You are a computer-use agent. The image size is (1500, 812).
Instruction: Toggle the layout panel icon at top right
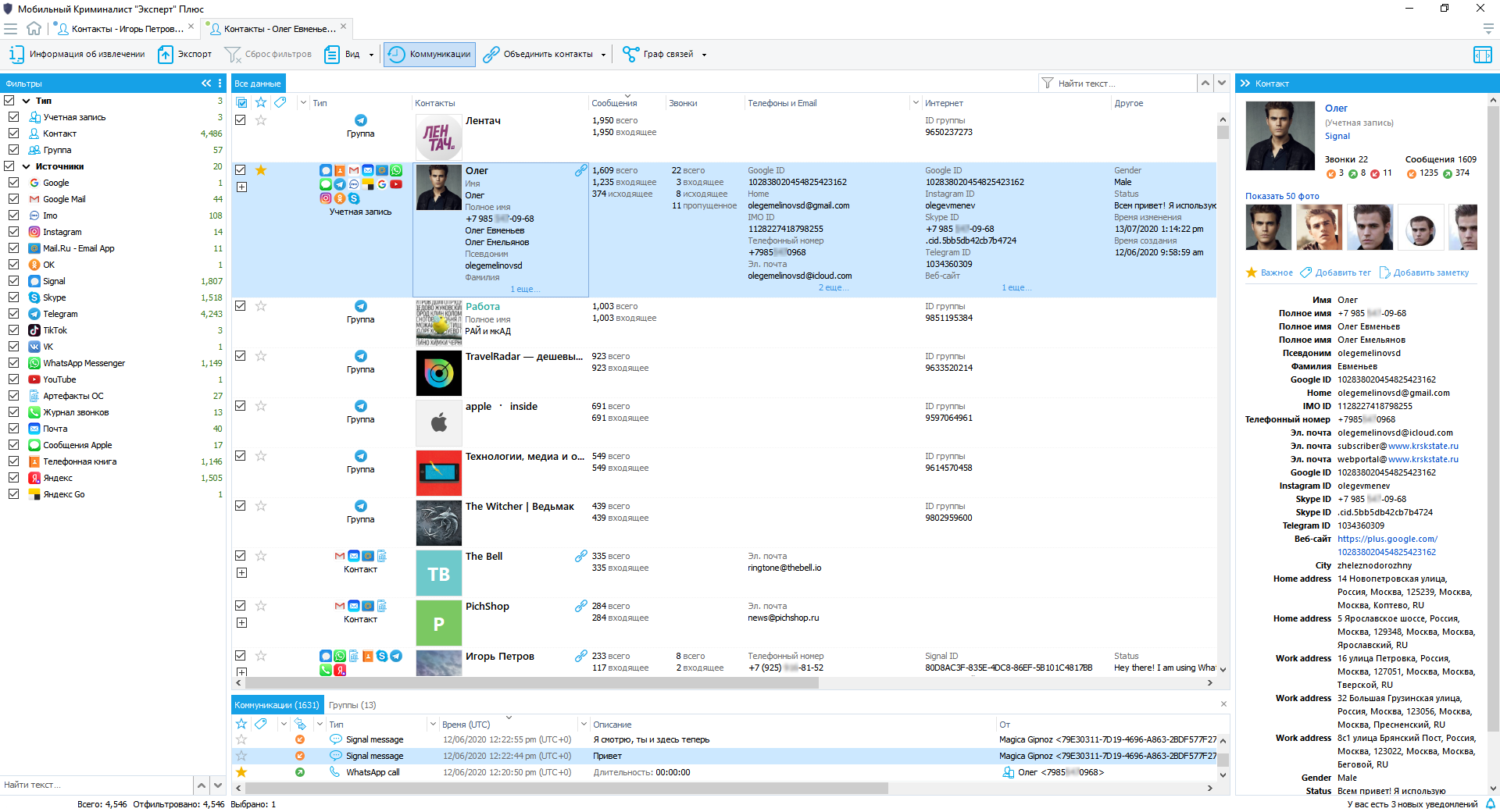1482,55
